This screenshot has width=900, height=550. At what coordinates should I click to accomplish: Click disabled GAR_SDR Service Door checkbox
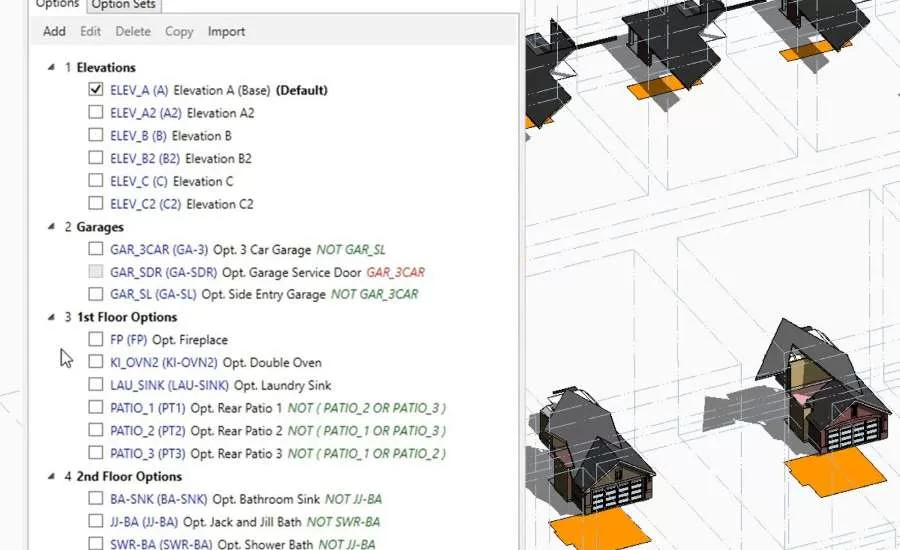coord(96,272)
